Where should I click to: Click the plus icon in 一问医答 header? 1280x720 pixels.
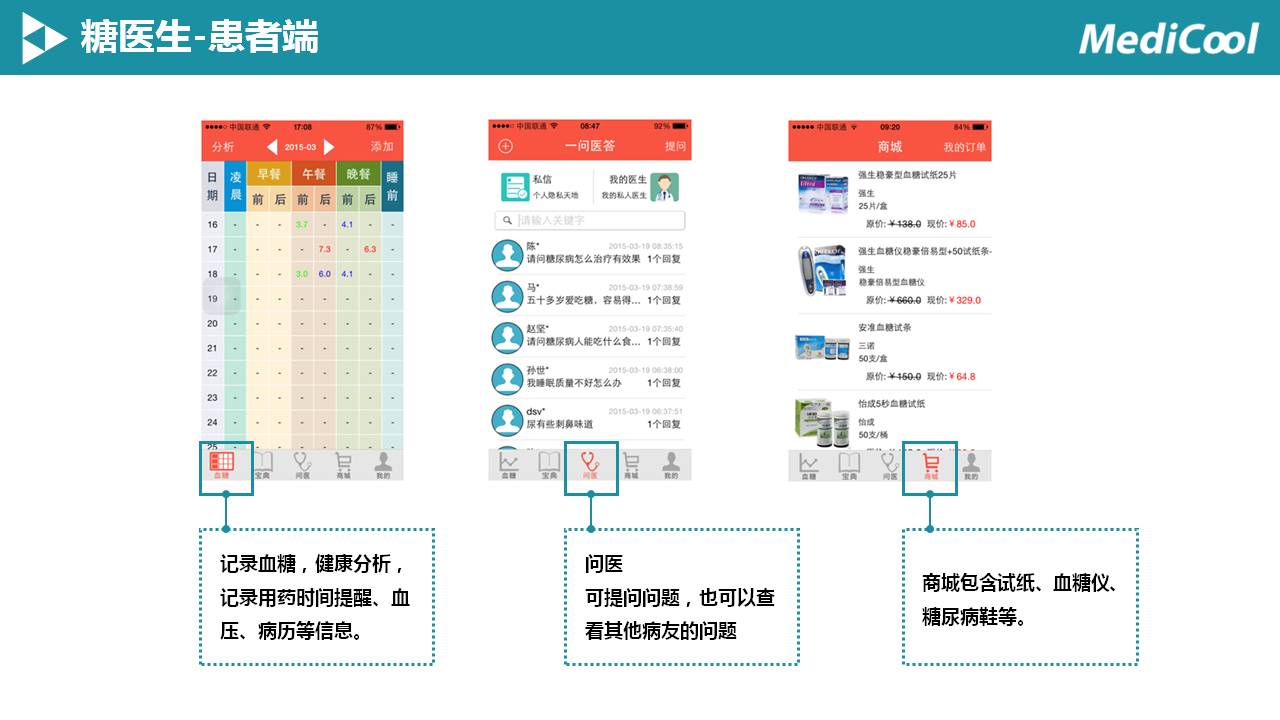(505, 147)
